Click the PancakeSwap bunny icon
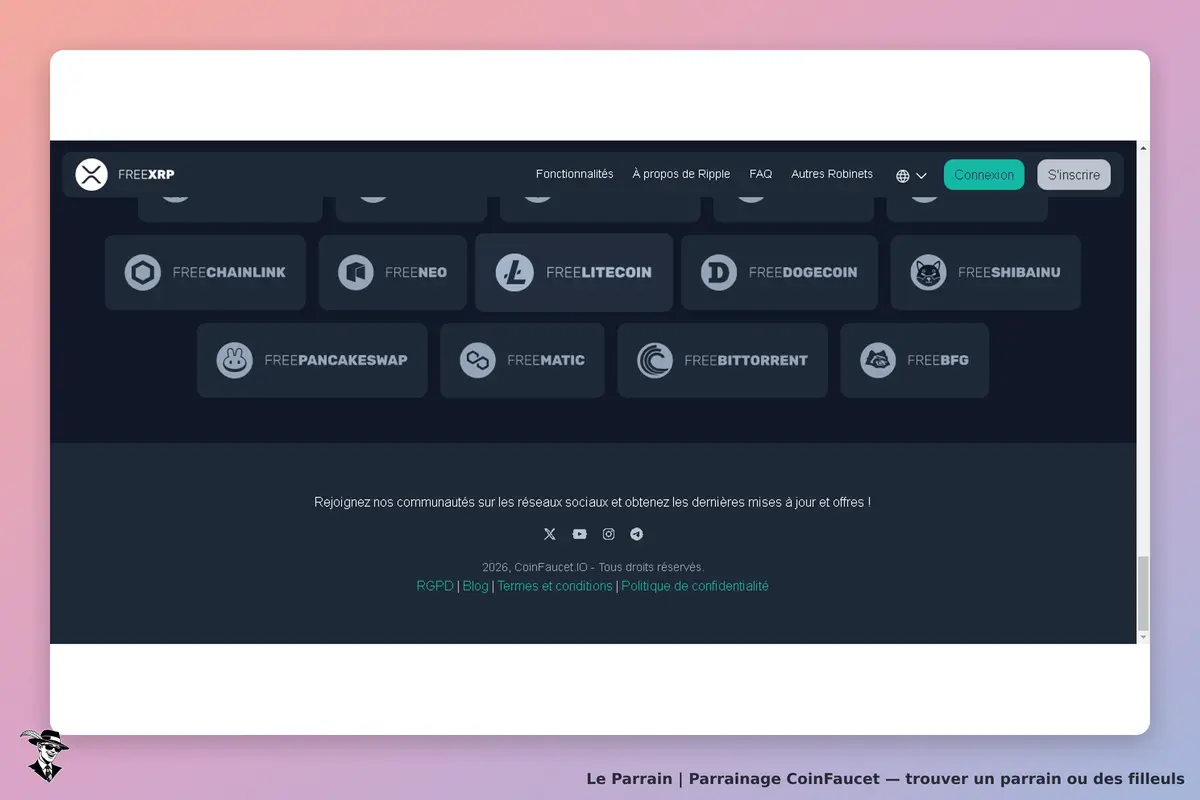Image resolution: width=1200 pixels, height=800 pixels. click(x=235, y=360)
